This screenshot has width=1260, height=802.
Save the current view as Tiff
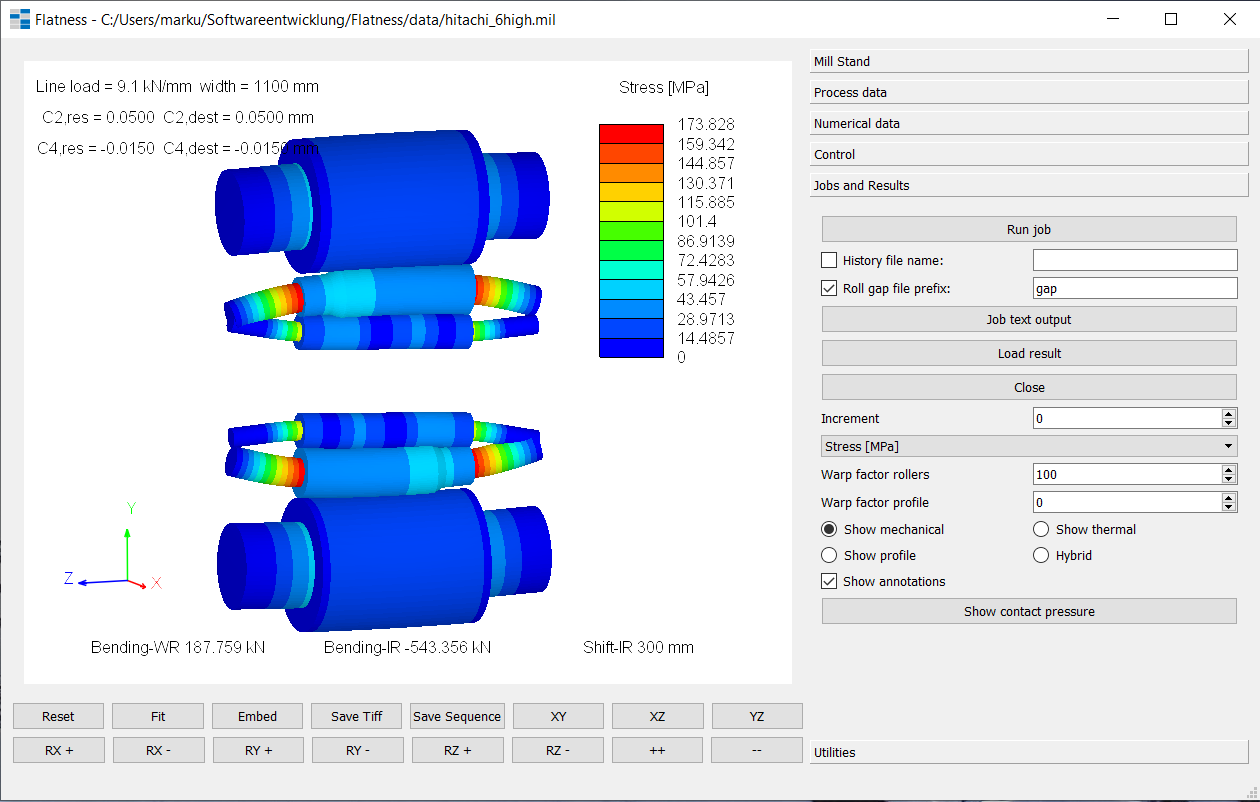pyautogui.click(x=356, y=716)
